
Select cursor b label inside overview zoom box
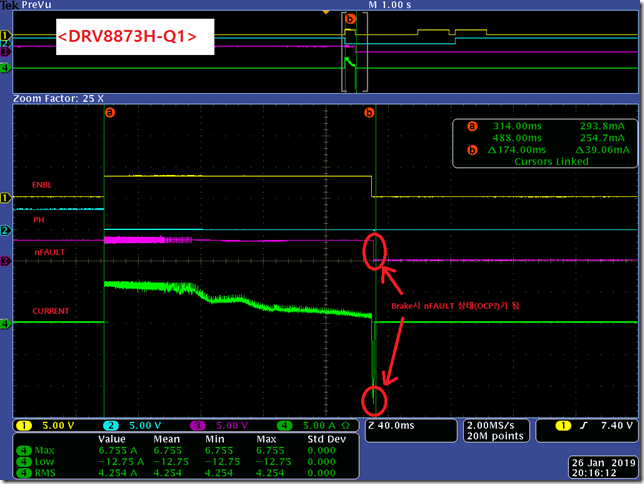click(x=350, y=19)
